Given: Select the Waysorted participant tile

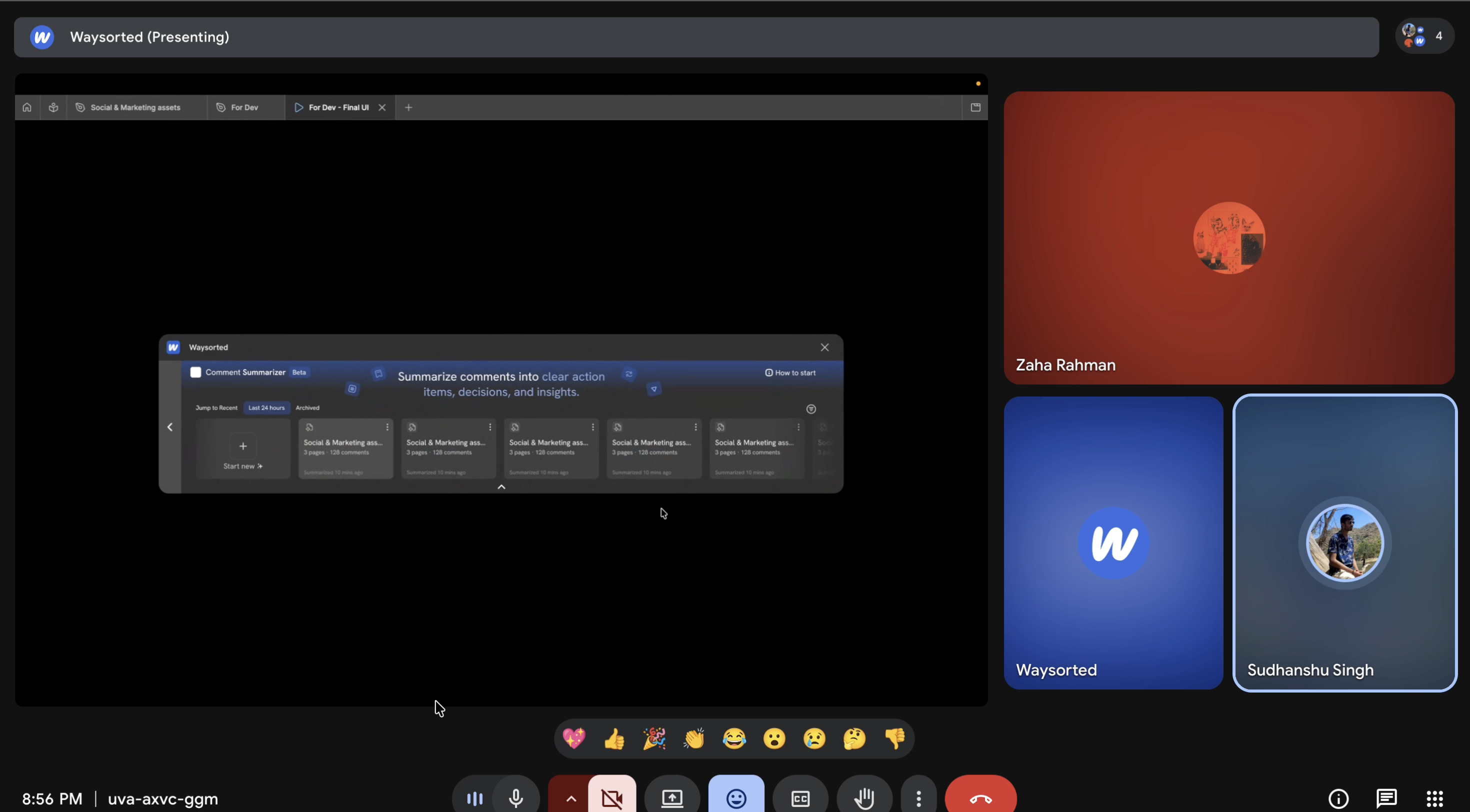Looking at the screenshot, I should point(1113,542).
